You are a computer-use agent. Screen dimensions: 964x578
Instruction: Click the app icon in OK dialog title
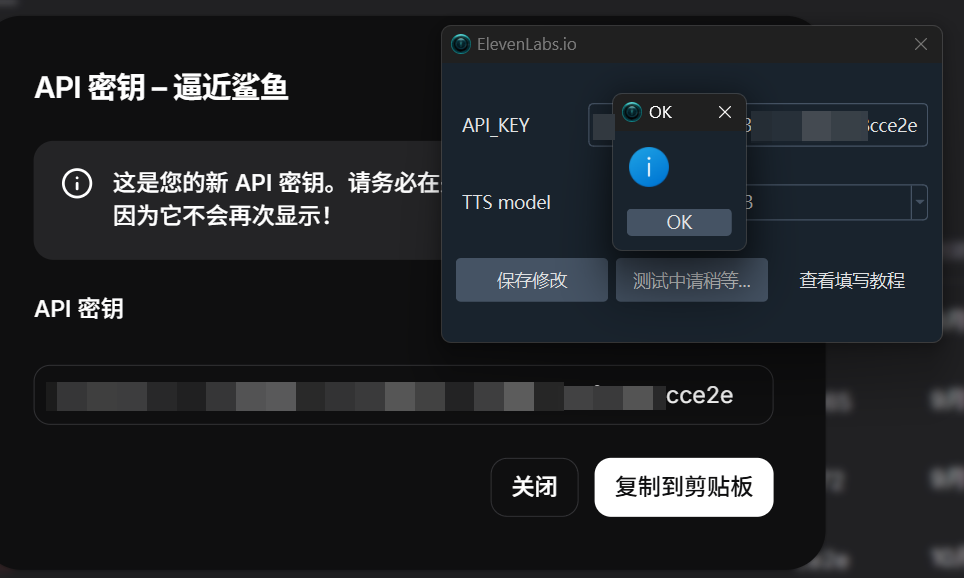click(x=632, y=112)
